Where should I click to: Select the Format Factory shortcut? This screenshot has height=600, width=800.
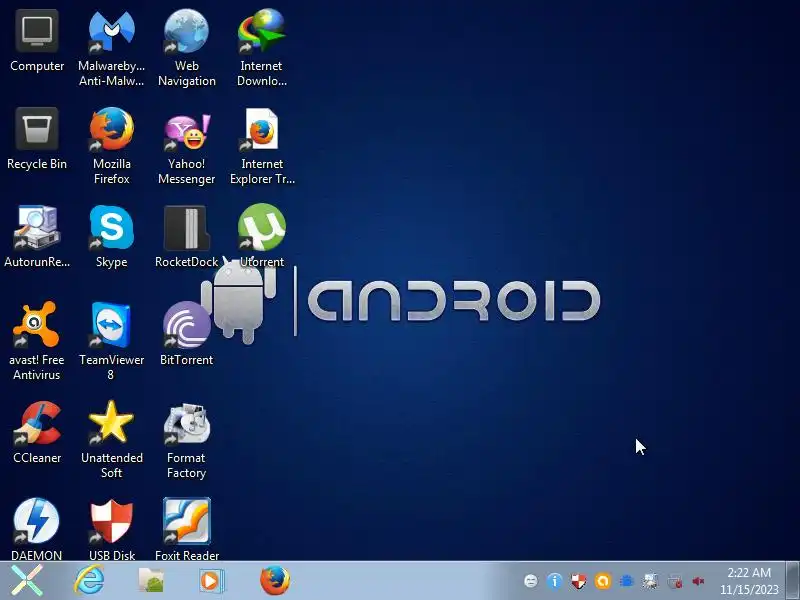tap(187, 441)
